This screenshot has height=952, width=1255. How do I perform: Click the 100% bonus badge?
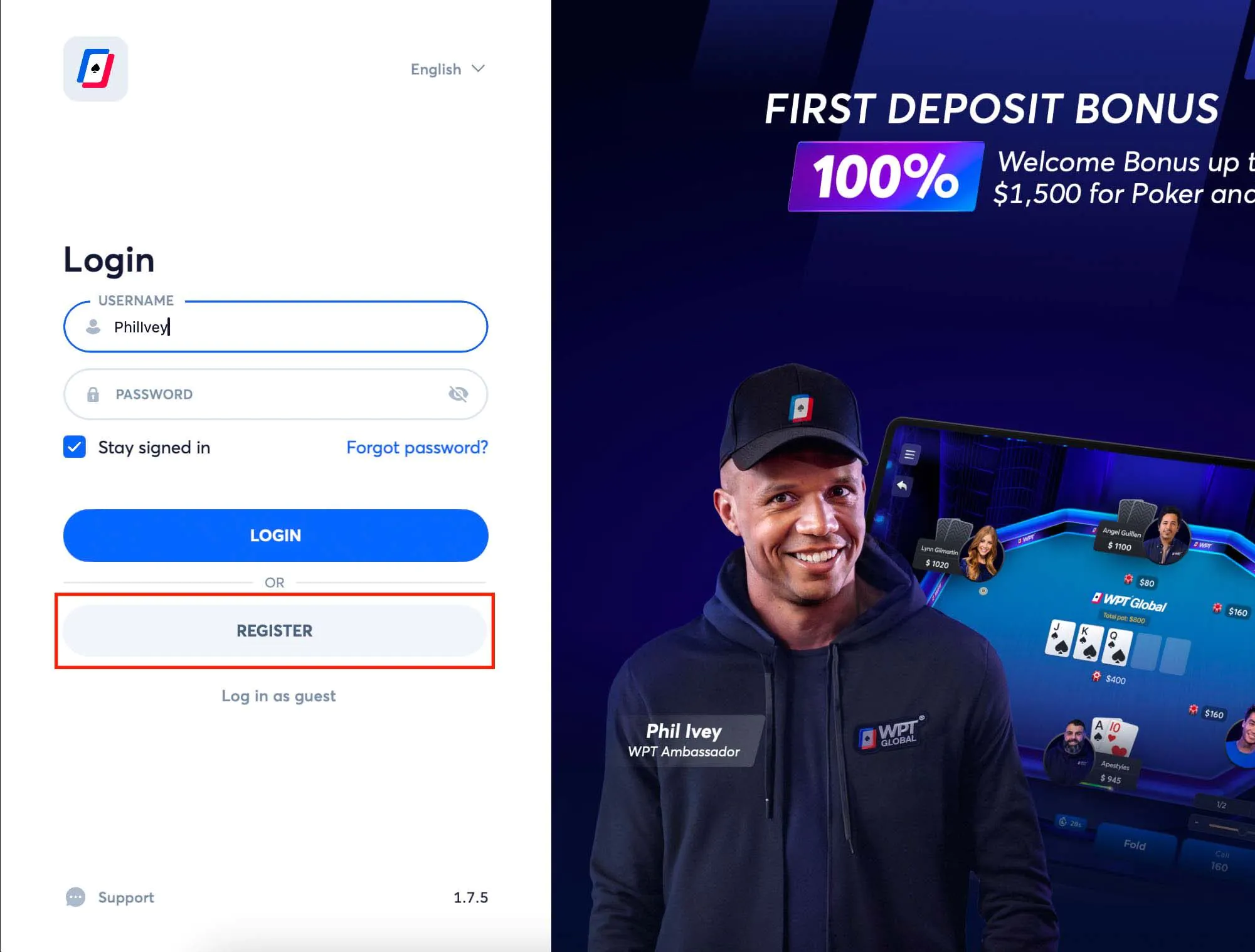[884, 176]
